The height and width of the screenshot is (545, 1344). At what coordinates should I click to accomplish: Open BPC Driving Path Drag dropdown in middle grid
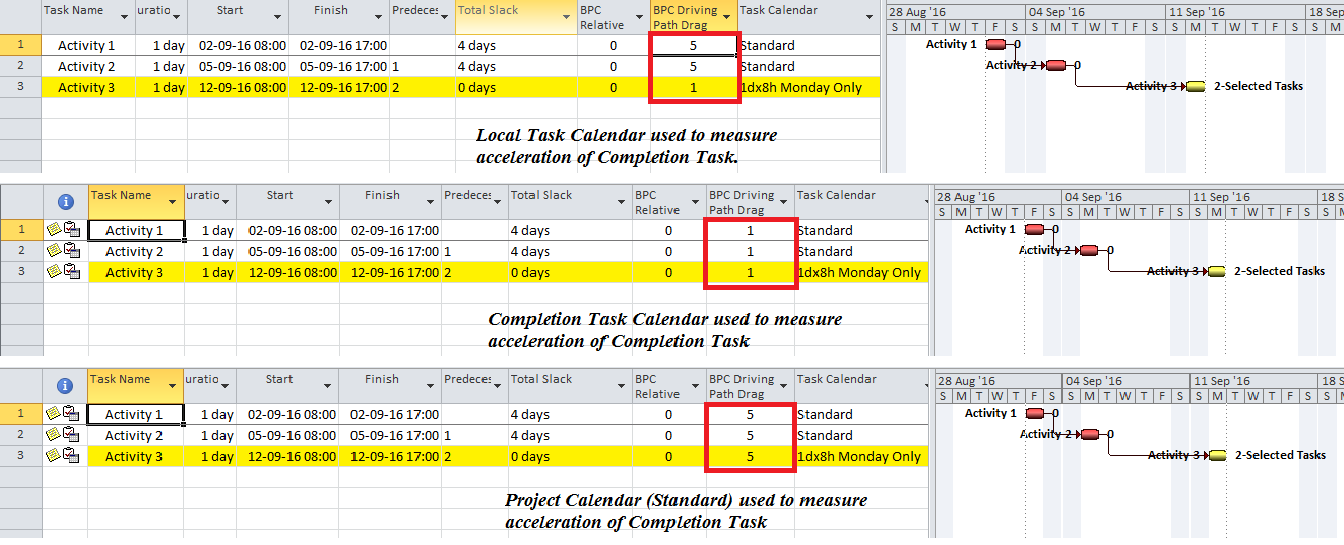pos(785,202)
